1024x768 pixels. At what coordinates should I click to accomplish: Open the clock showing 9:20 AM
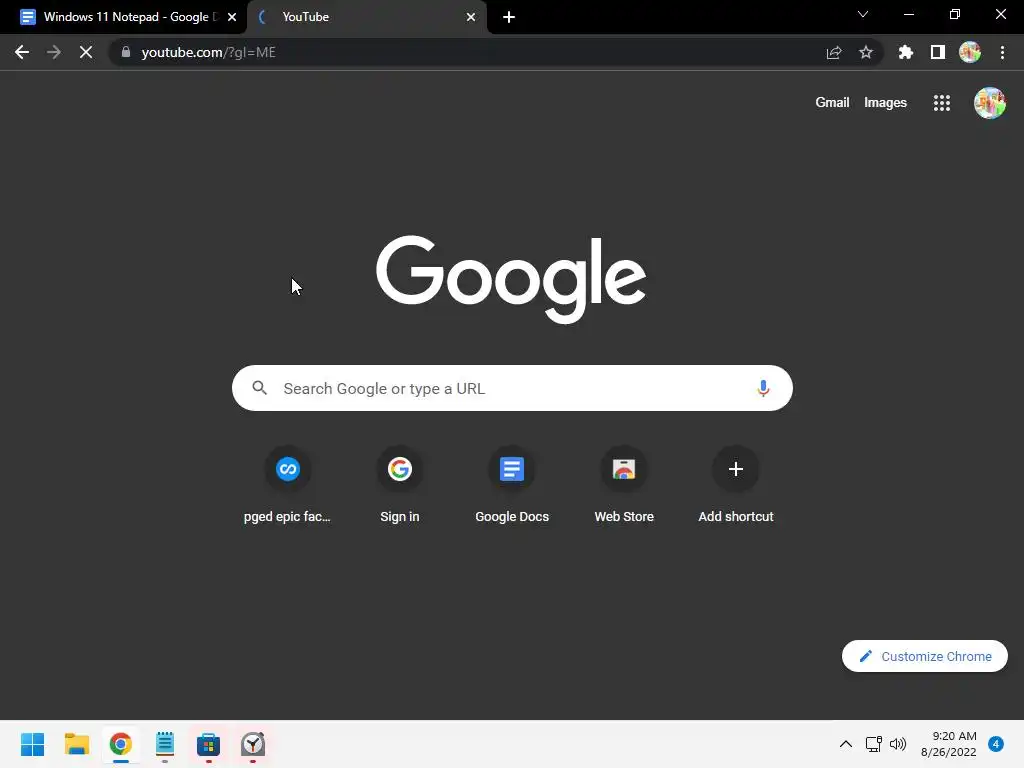(x=949, y=744)
